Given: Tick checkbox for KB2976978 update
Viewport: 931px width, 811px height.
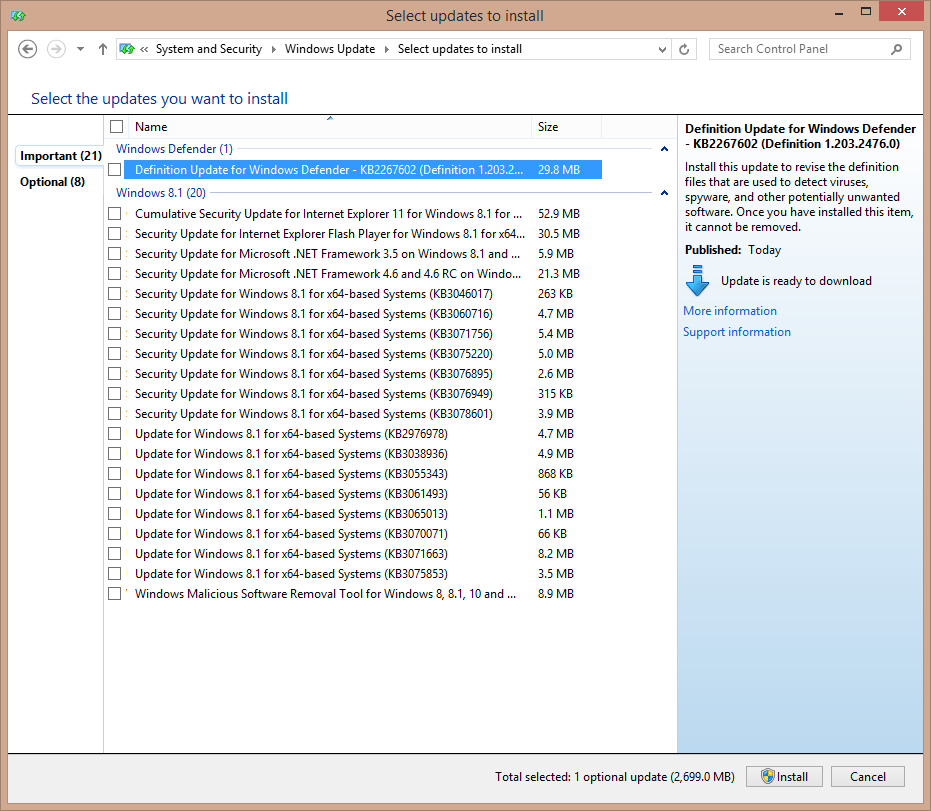Looking at the screenshot, I should pyautogui.click(x=115, y=434).
